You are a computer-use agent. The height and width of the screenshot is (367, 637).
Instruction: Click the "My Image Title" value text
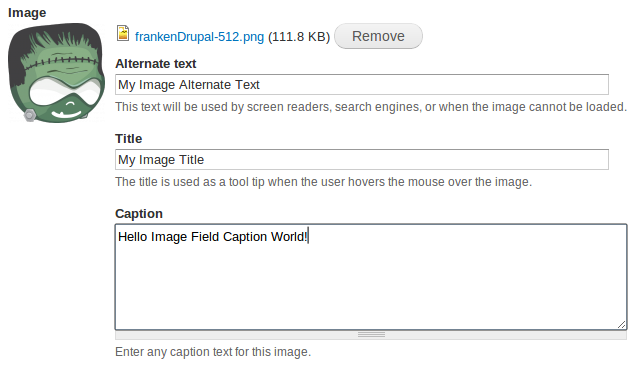tap(161, 160)
